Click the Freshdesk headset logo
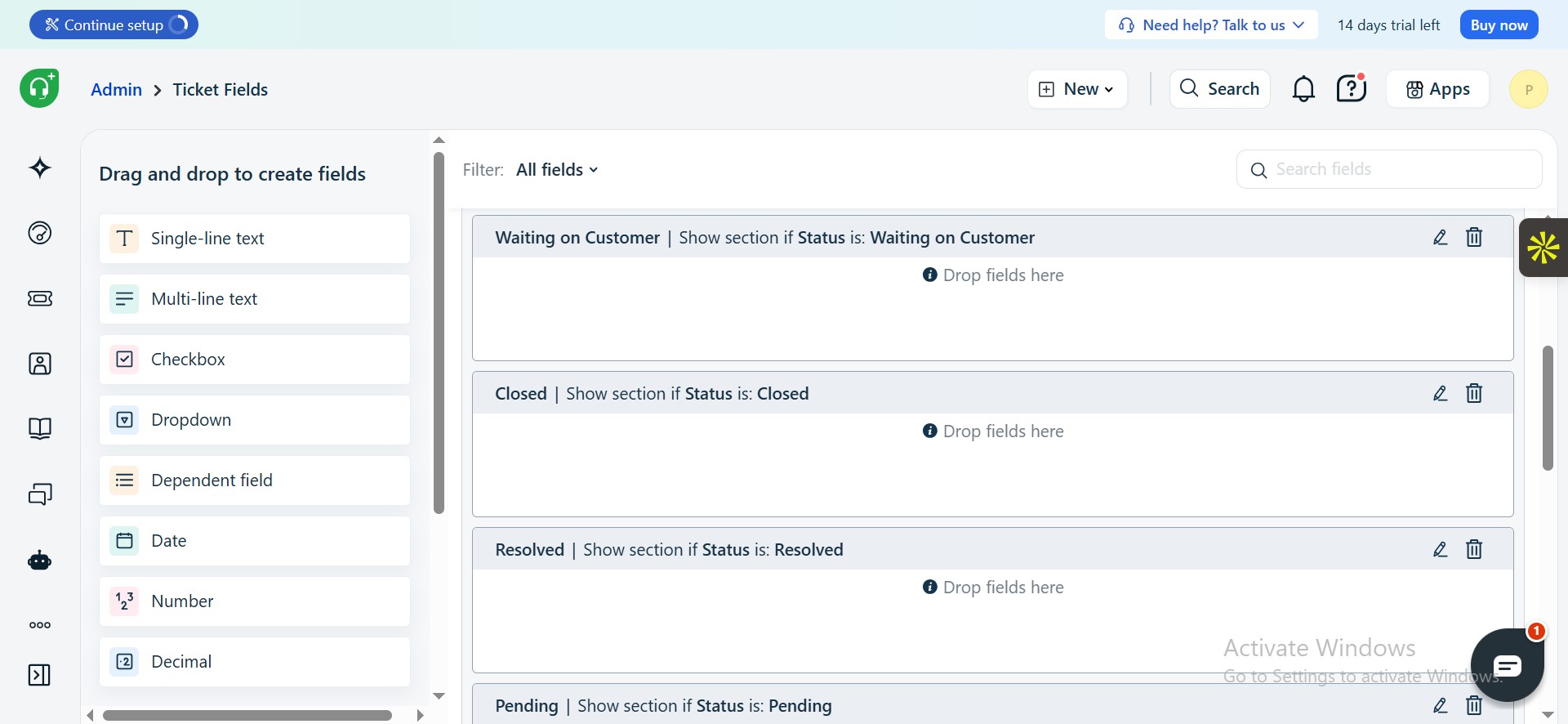The height and width of the screenshot is (724, 1568). 39,88
